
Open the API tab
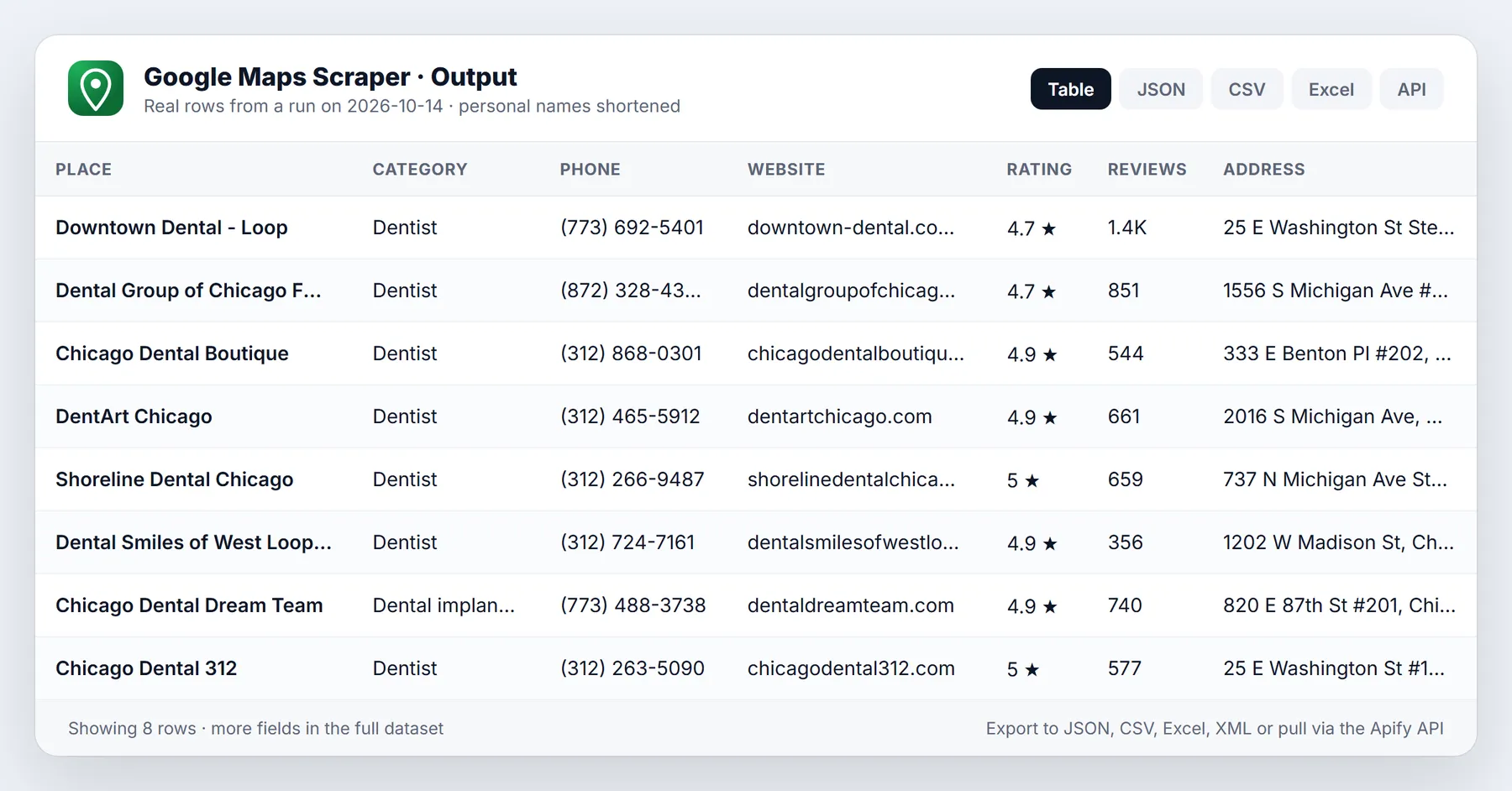[x=1411, y=89]
